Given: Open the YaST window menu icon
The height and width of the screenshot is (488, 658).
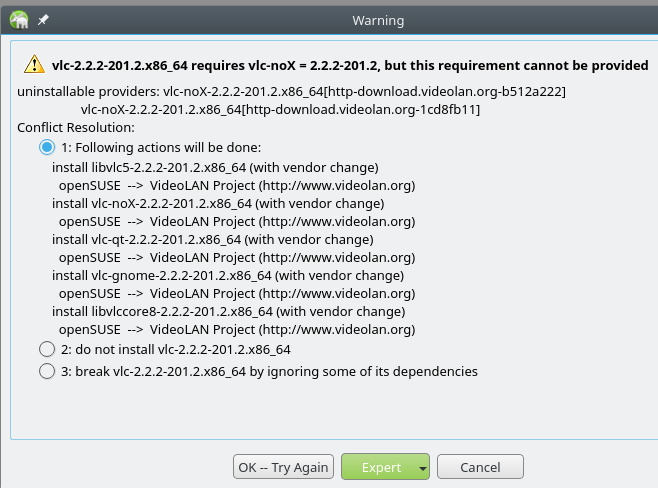Looking at the screenshot, I should pos(19,20).
